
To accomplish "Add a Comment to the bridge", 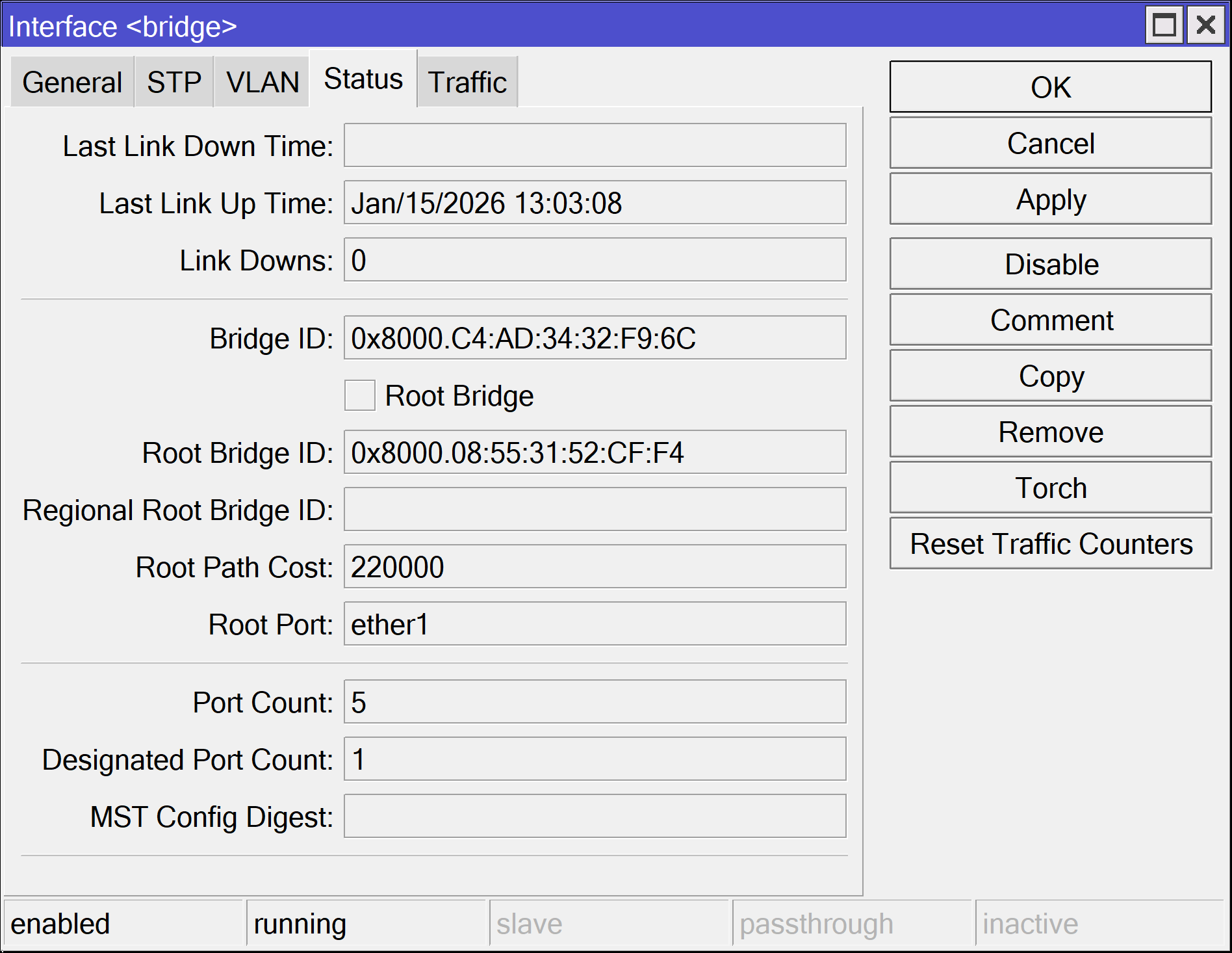I will pyautogui.click(x=1049, y=320).
